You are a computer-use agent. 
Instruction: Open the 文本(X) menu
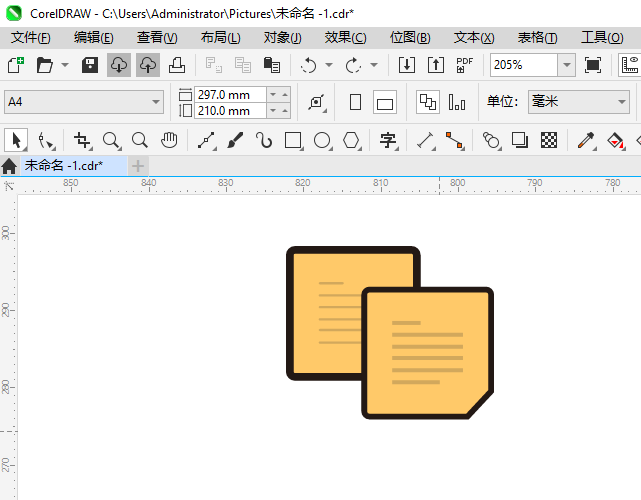[474, 38]
